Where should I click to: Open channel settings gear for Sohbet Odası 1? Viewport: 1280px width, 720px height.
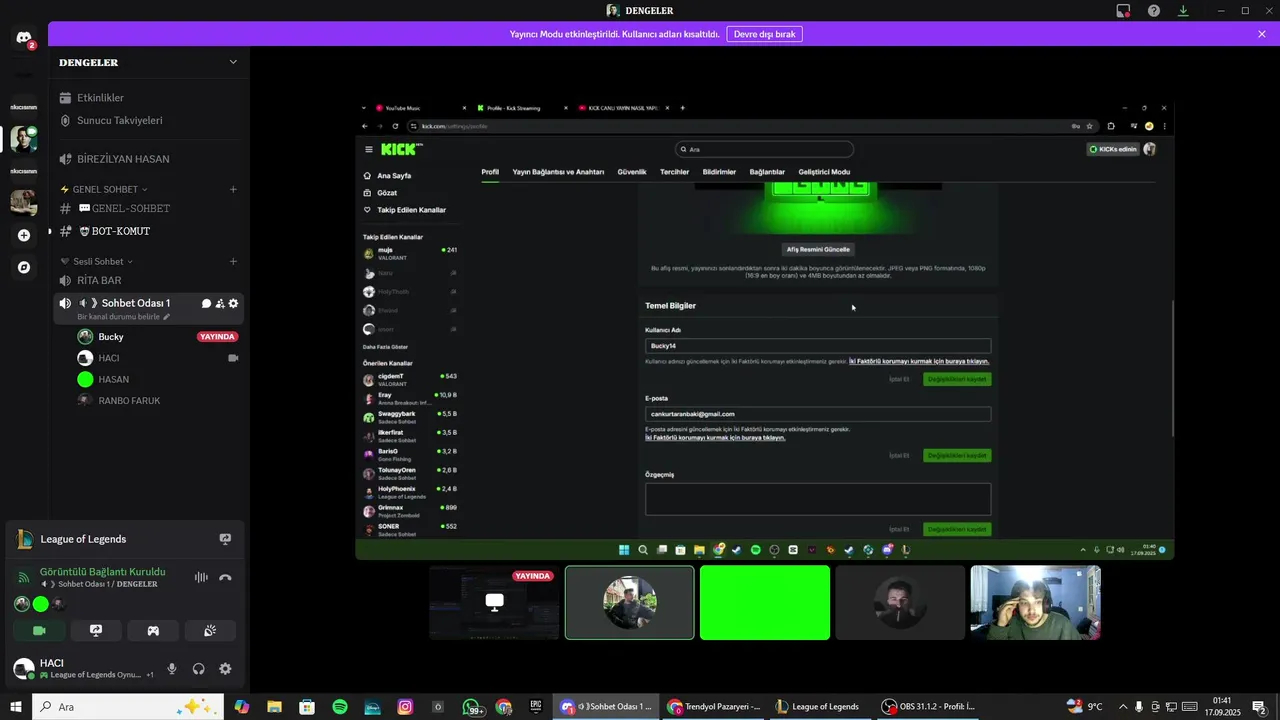click(x=233, y=303)
